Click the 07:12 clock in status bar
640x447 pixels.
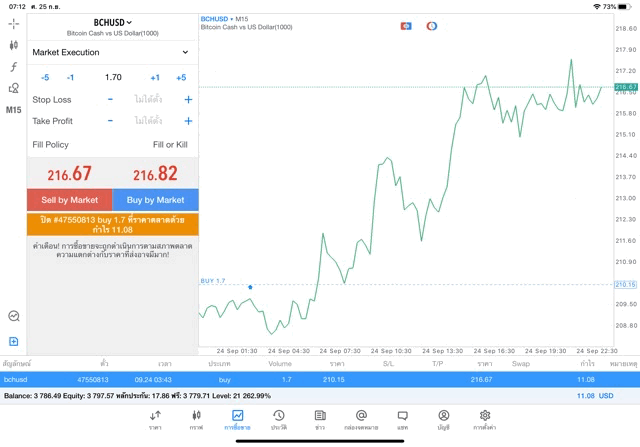pyautogui.click(x=17, y=7)
